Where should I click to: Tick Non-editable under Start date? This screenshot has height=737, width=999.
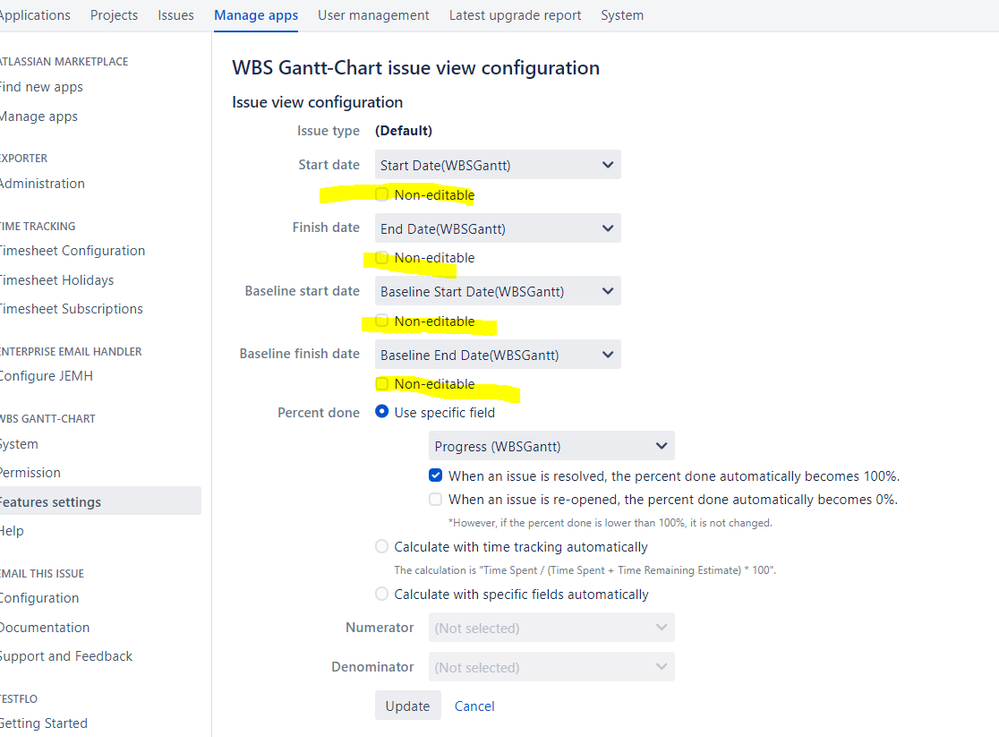click(382, 194)
